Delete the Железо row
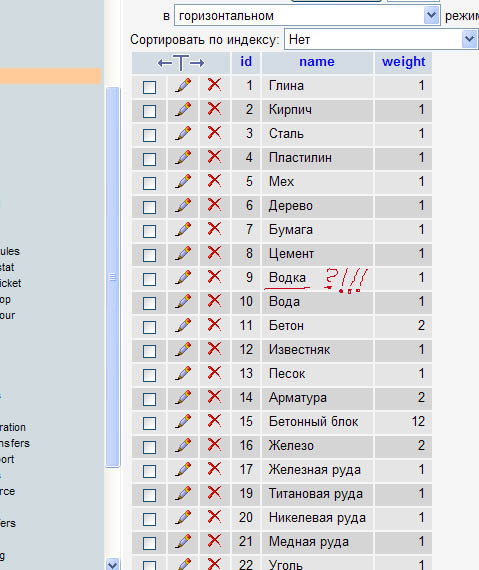 [214, 445]
